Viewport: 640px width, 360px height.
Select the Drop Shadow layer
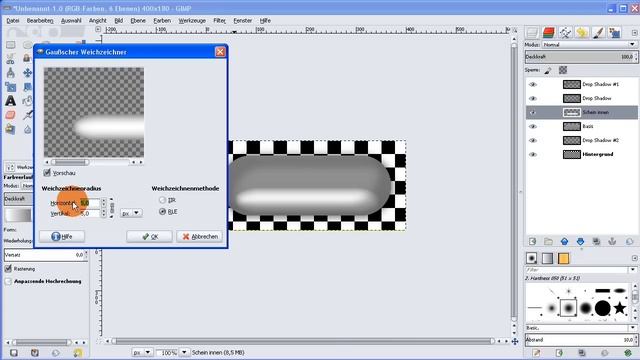click(582, 98)
